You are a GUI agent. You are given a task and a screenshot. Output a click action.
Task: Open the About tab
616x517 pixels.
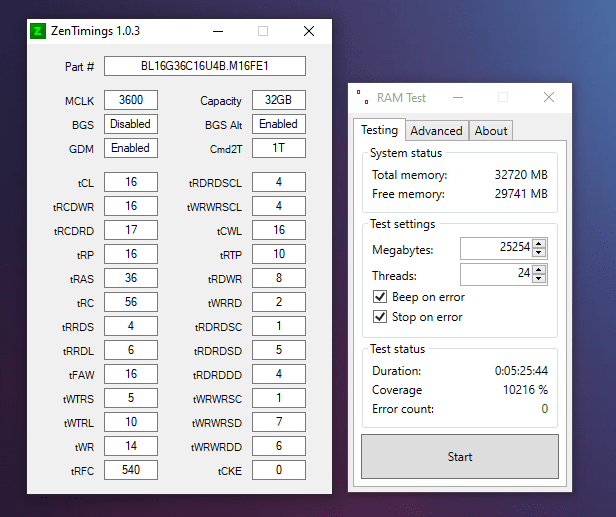coord(491,131)
